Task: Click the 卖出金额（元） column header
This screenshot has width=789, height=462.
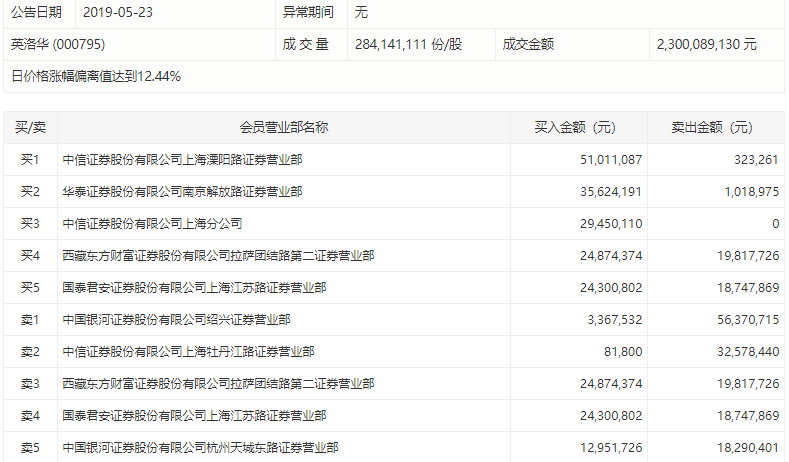Action: tap(712, 127)
